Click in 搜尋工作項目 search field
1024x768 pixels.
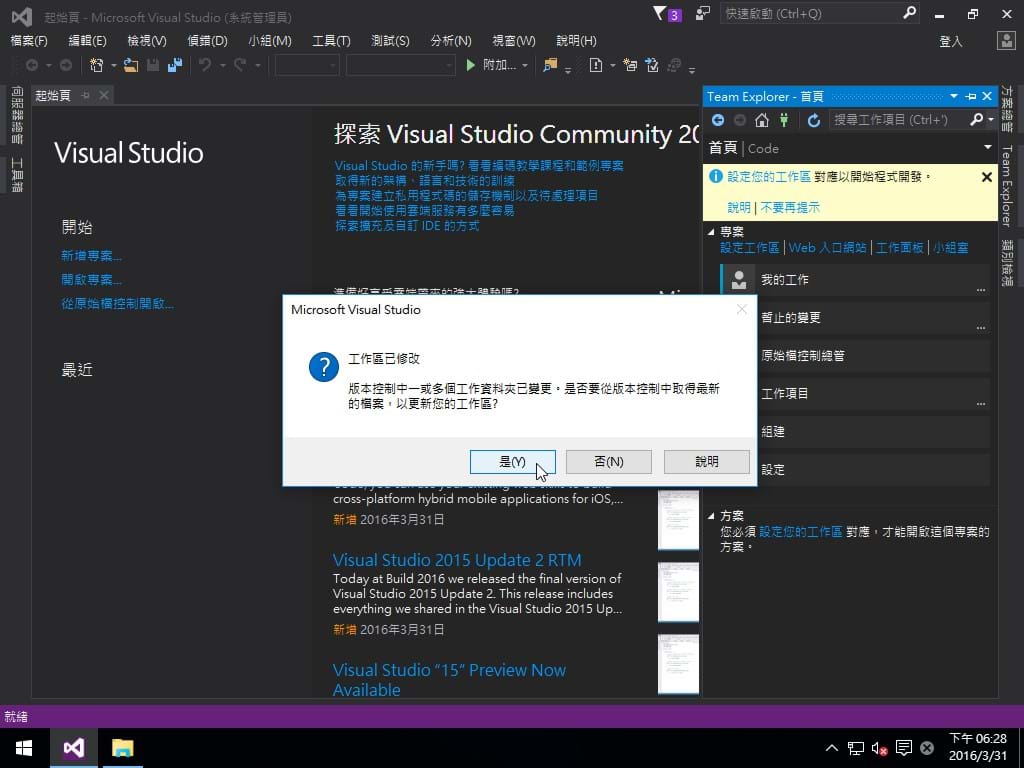coord(899,120)
